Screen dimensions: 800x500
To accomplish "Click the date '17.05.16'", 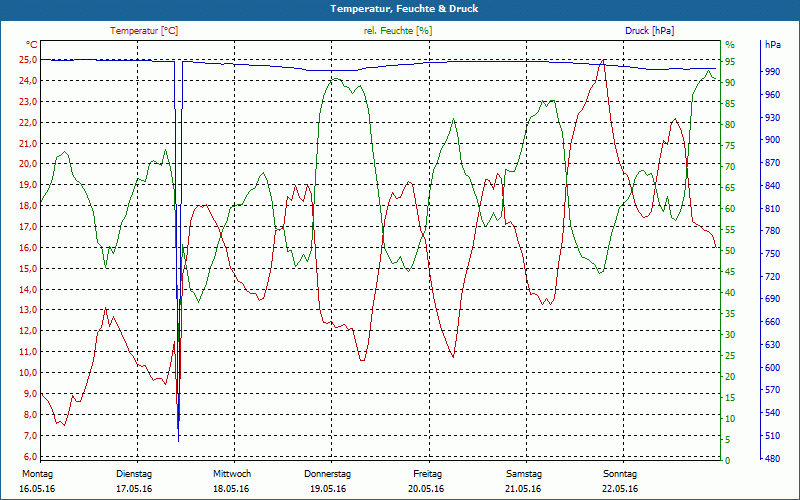I will click(134, 489).
